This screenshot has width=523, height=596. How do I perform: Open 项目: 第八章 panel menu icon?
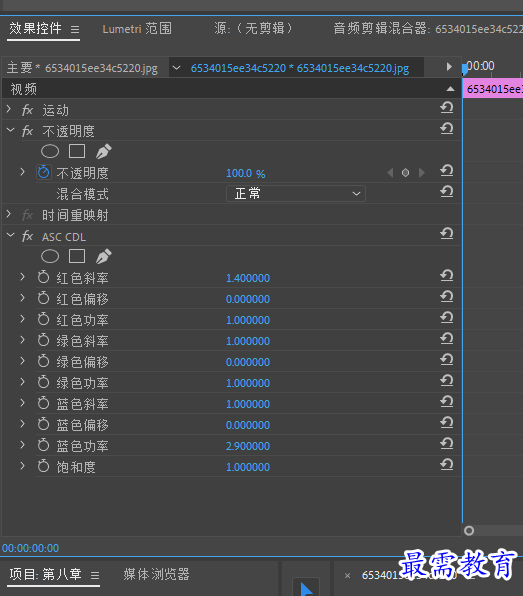[95, 575]
